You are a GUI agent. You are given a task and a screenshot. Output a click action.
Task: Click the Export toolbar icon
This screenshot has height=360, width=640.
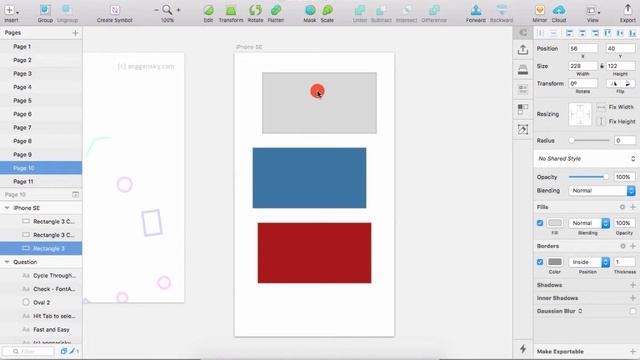627,10
